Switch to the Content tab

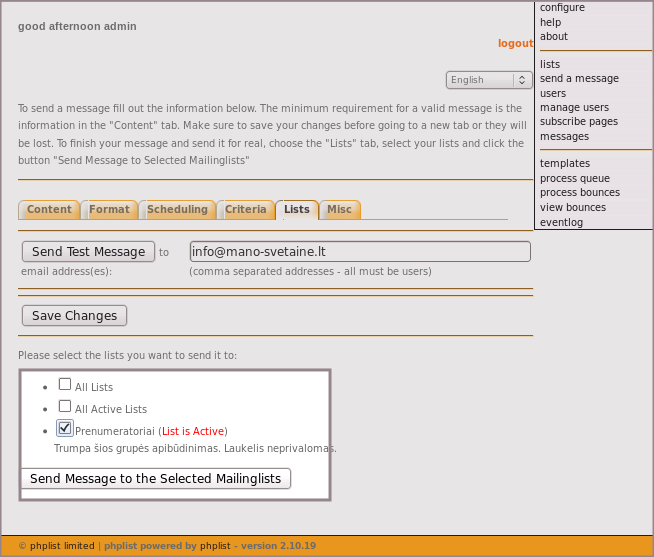[49, 210]
